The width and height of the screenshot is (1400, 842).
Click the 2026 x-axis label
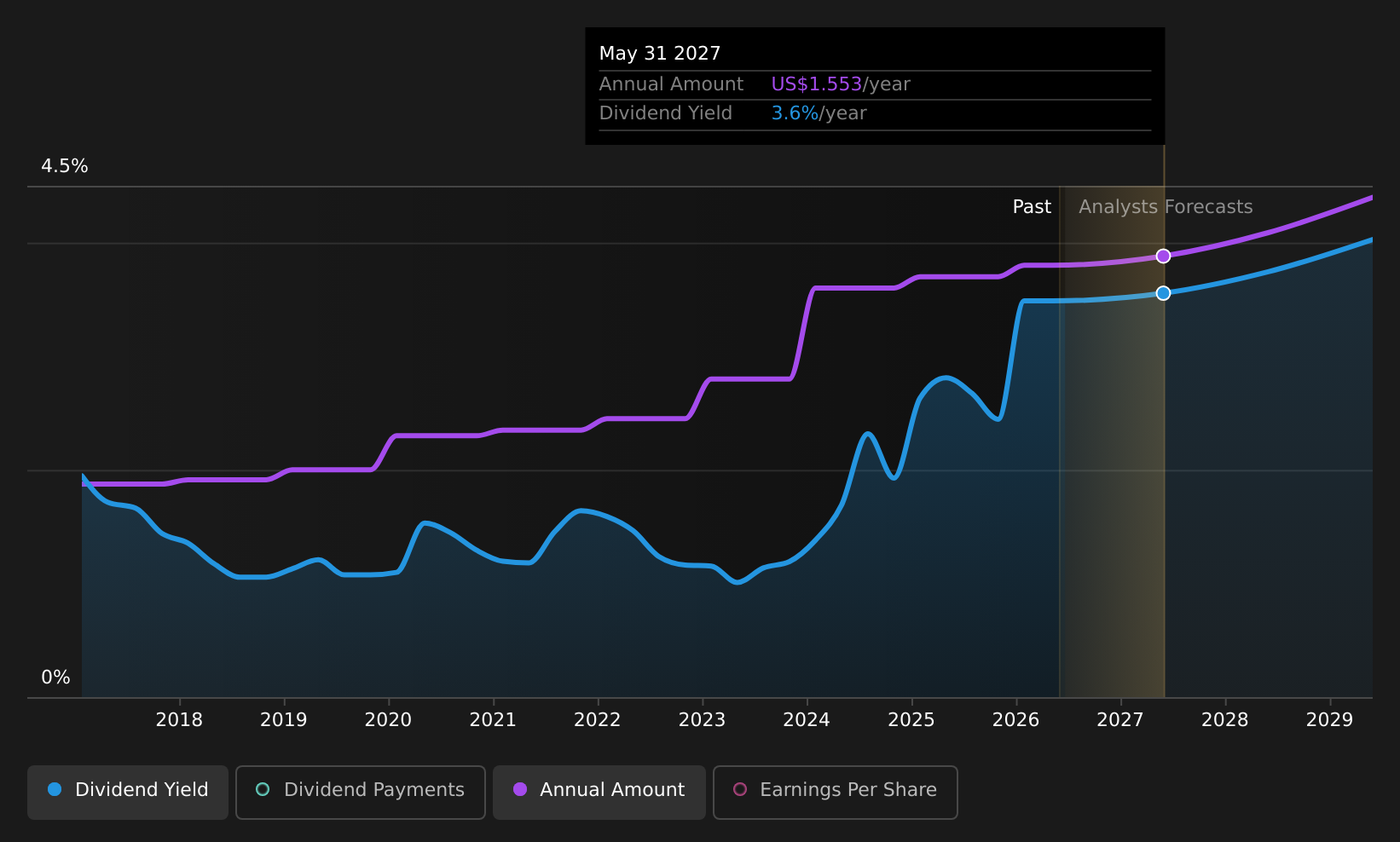coord(1015,720)
